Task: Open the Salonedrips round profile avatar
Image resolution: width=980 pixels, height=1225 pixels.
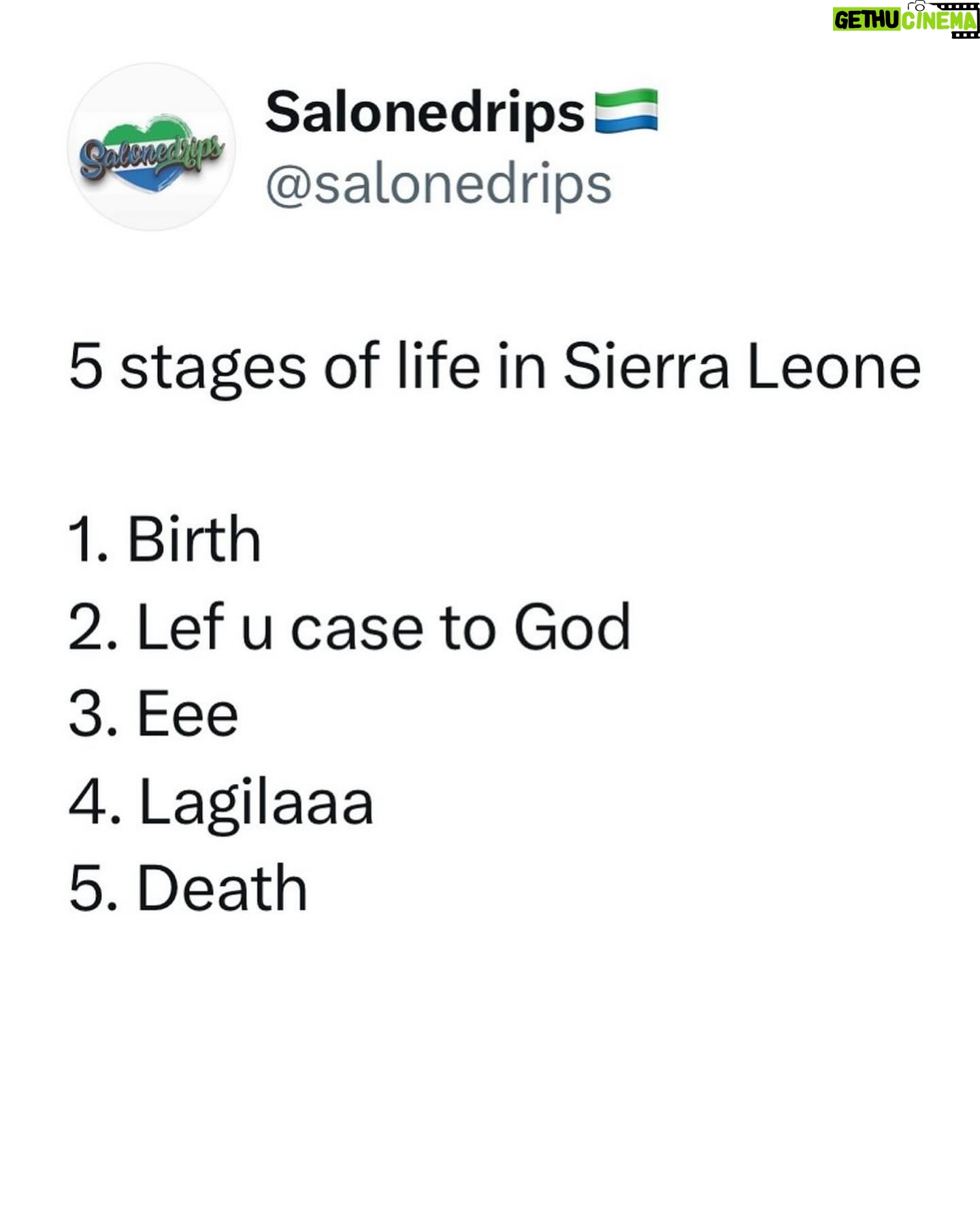Action: [x=152, y=147]
